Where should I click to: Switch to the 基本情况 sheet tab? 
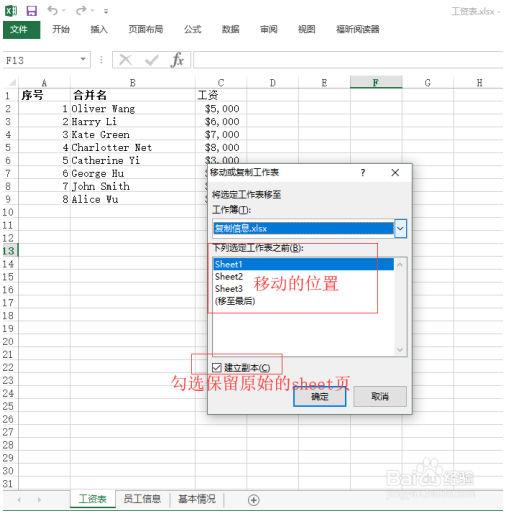(197, 499)
